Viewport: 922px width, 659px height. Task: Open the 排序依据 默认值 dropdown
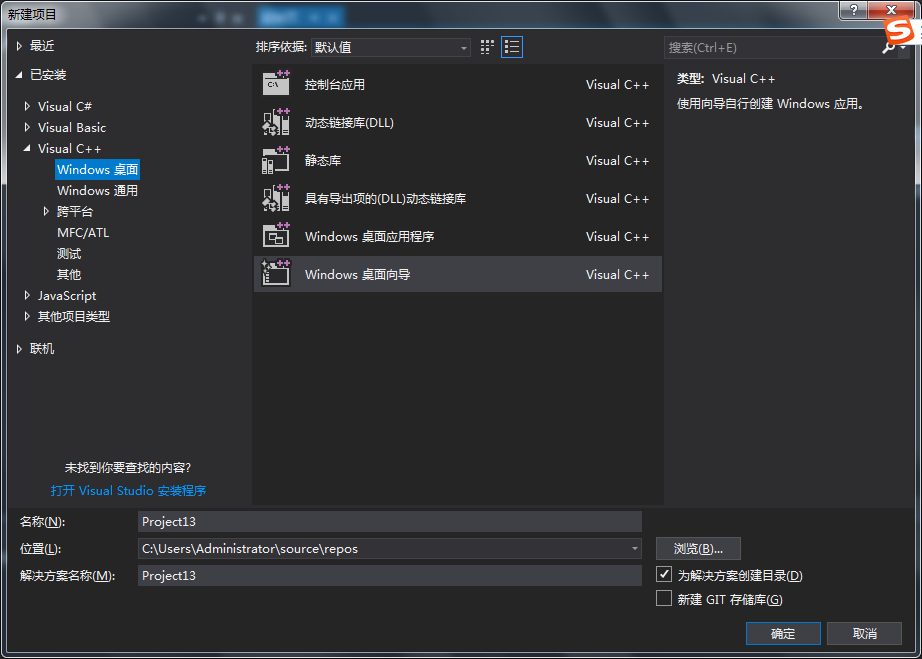390,47
